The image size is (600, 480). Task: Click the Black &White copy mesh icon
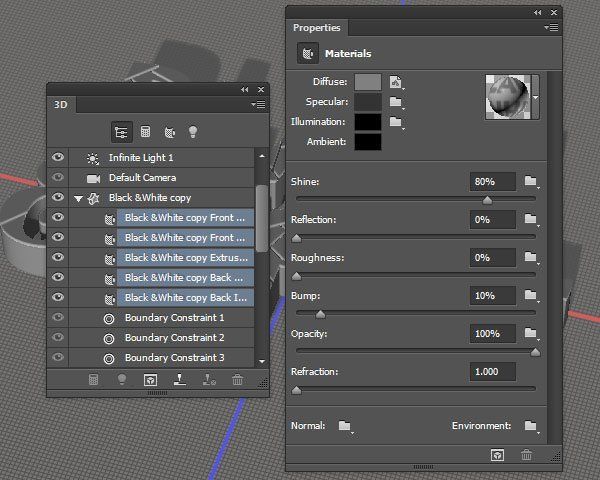[x=94, y=198]
